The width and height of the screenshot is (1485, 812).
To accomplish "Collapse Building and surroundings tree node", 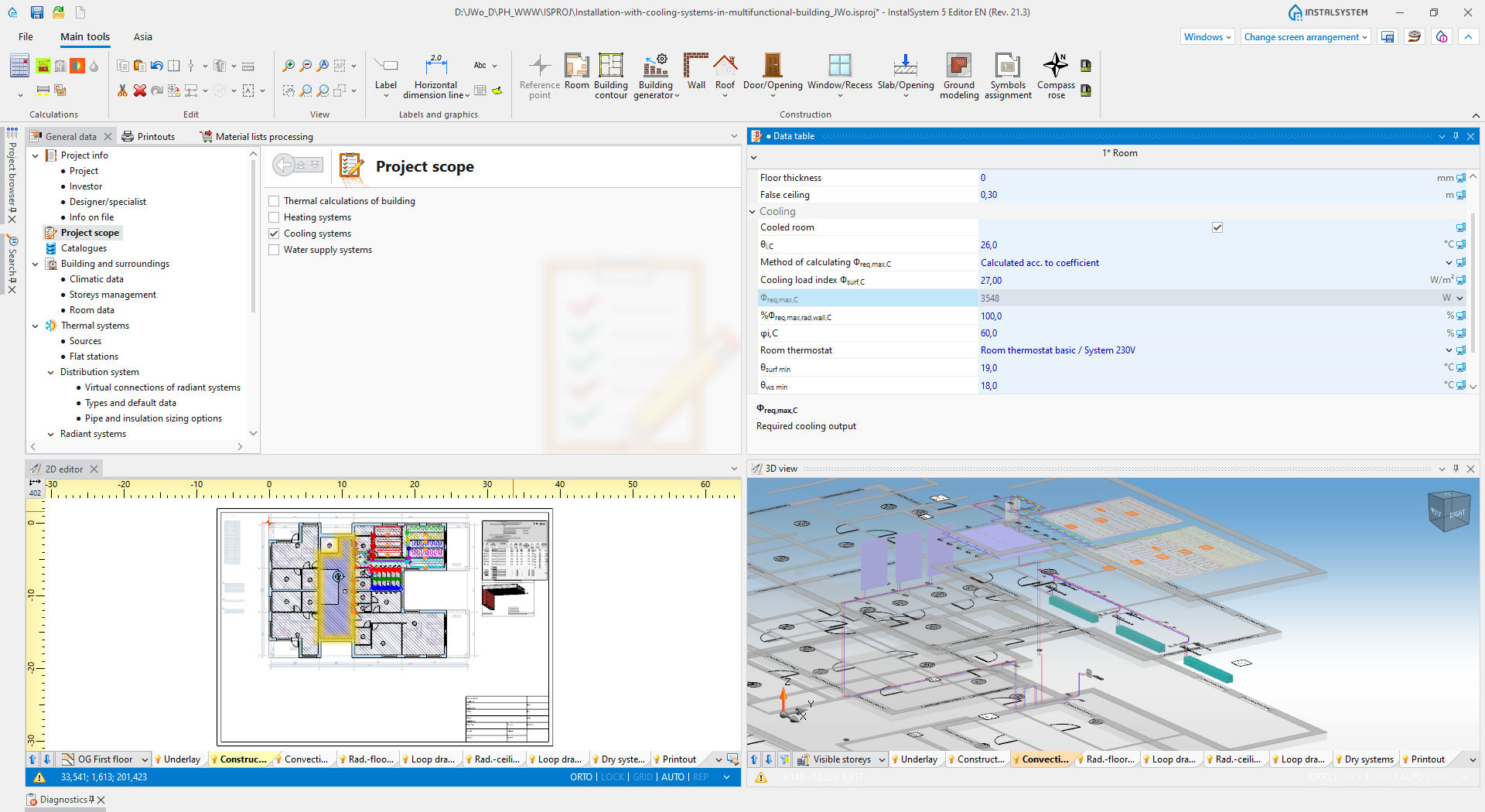I will pos(36,264).
